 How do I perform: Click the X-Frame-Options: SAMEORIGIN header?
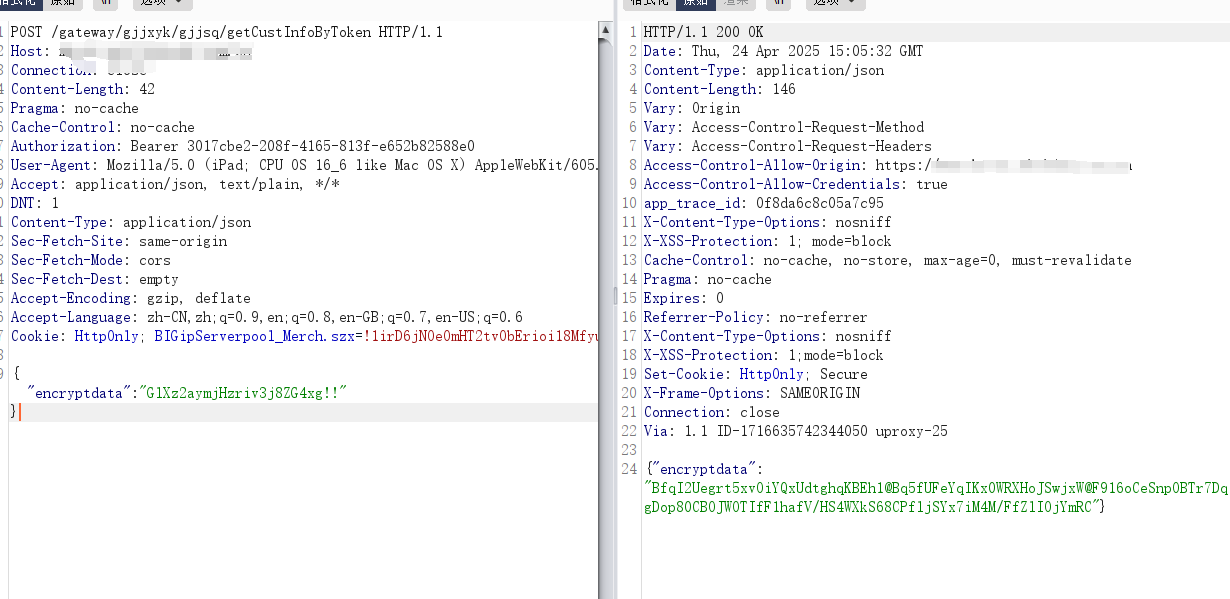coord(752,393)
